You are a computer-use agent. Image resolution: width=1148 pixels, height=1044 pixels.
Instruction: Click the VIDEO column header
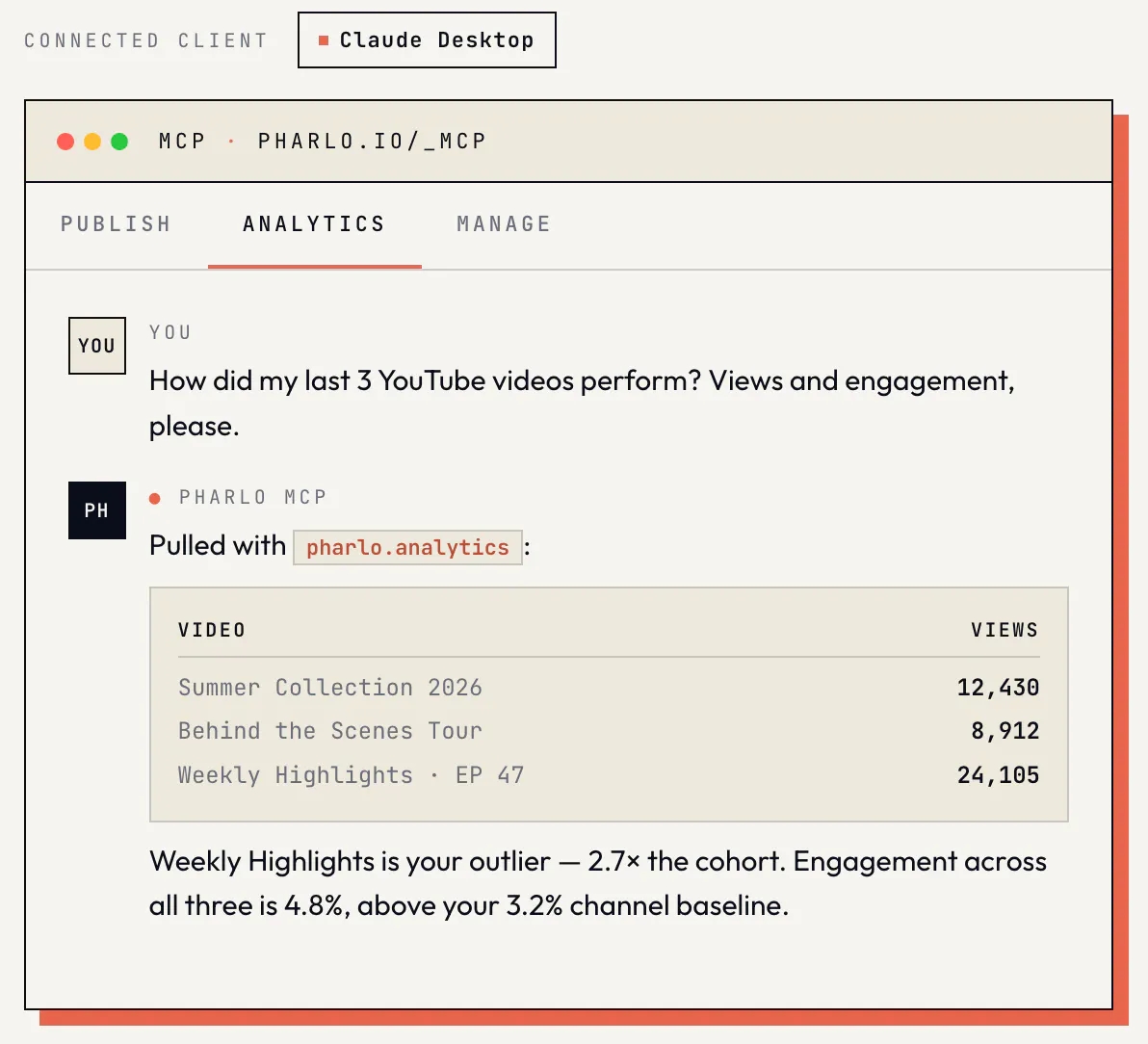(x=212, y=631)
